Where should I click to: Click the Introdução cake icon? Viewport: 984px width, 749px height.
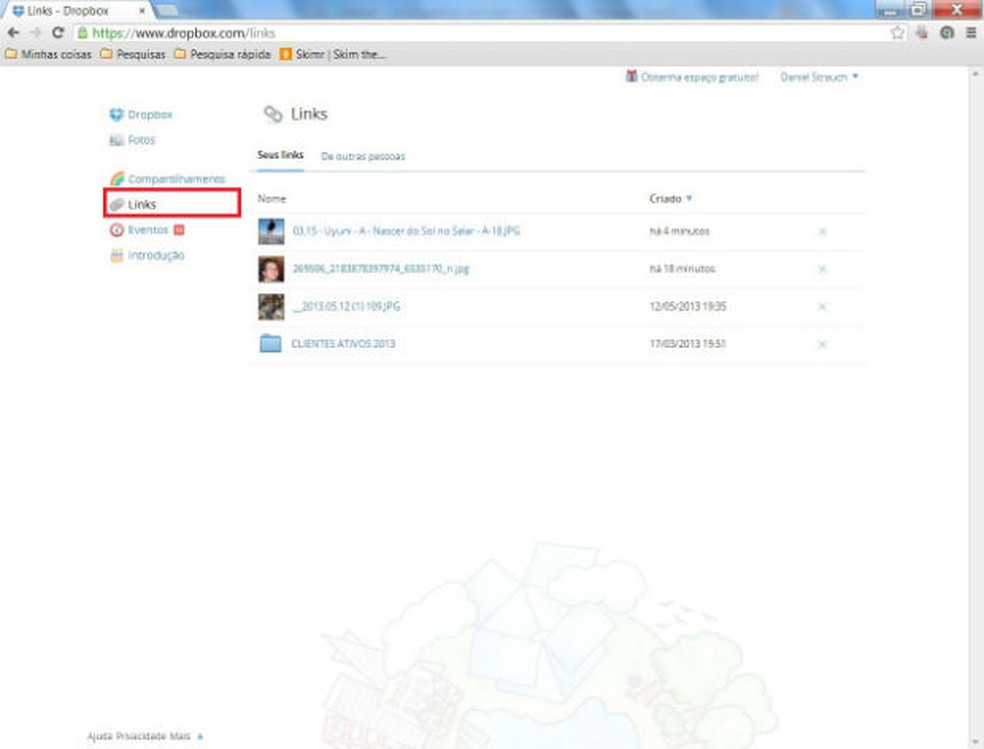pyautogui.click(x=117, y=255)
